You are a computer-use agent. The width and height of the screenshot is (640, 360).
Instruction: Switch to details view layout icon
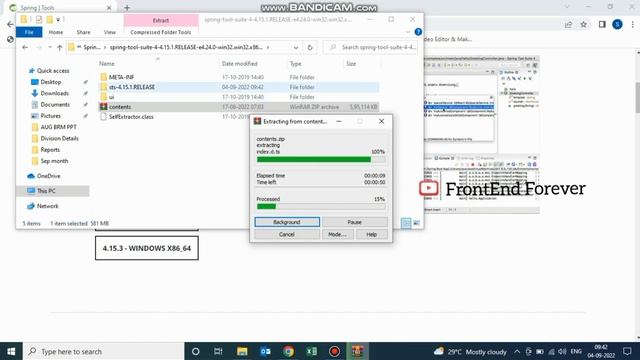[406, 223]
